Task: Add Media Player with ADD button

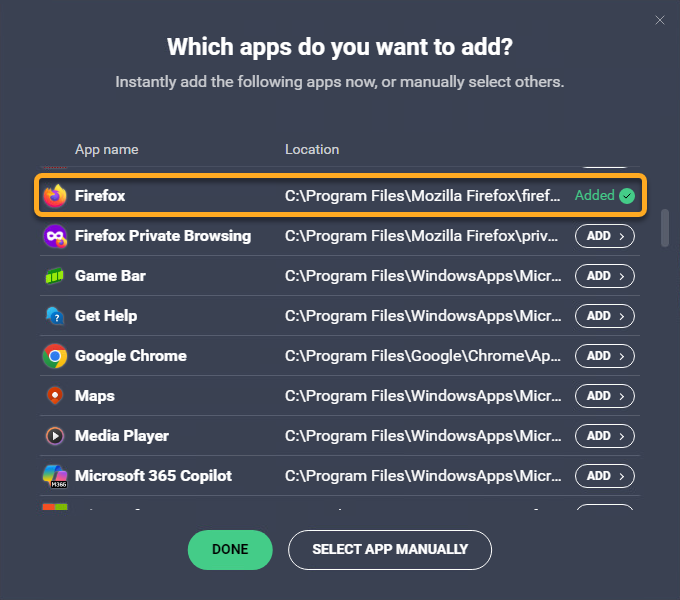Action: 604,436
